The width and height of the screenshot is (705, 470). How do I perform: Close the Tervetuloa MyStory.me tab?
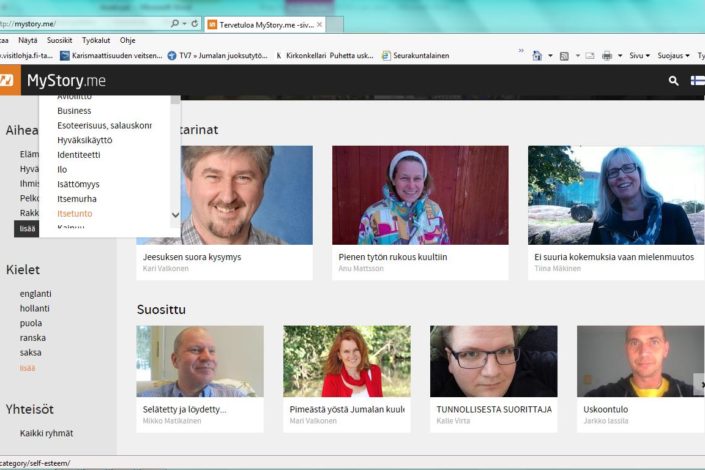click(319, 25)
